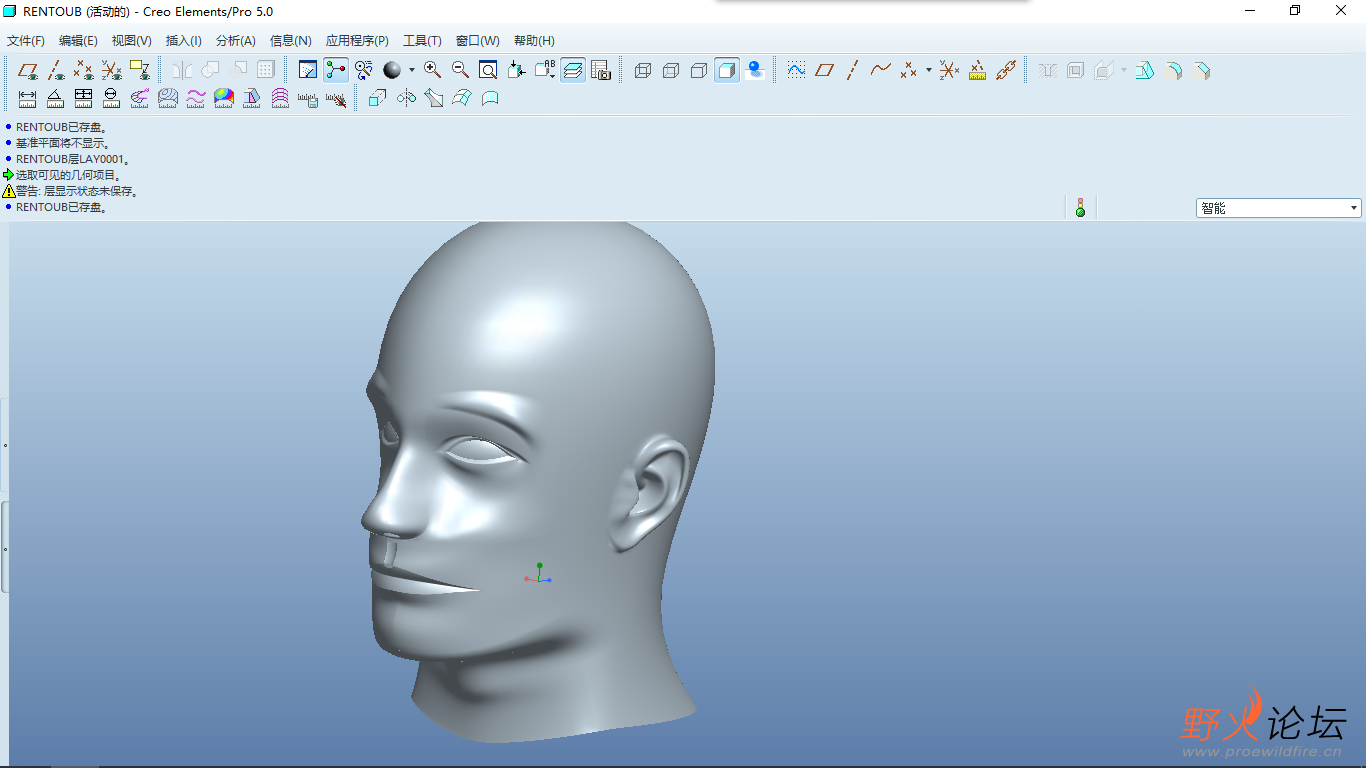Click the Zoom In magnifier icon
Image resolution: width=1366 pixels, height=768 pixels.
[x=432, y=70]
